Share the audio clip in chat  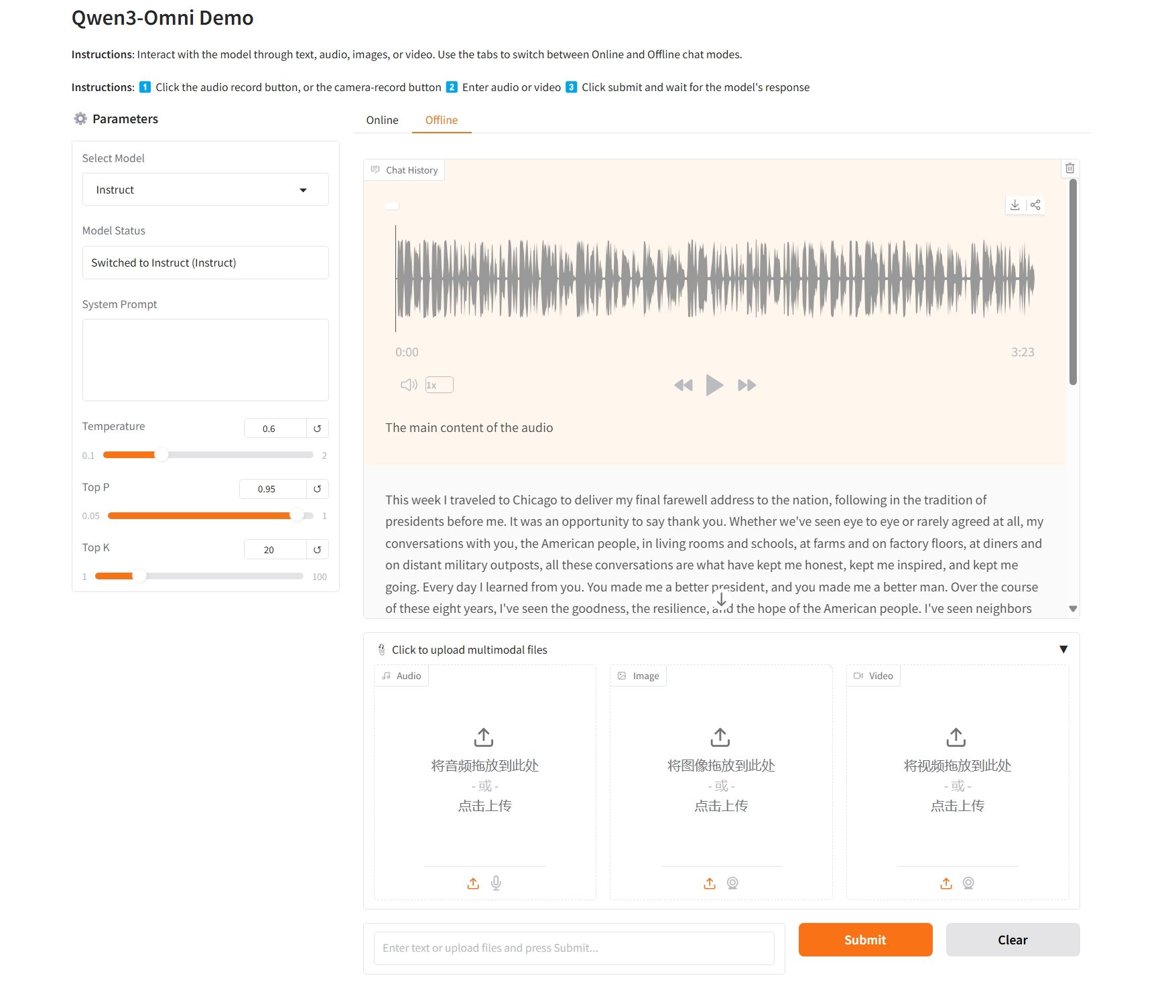click(x=1035, y=205)
